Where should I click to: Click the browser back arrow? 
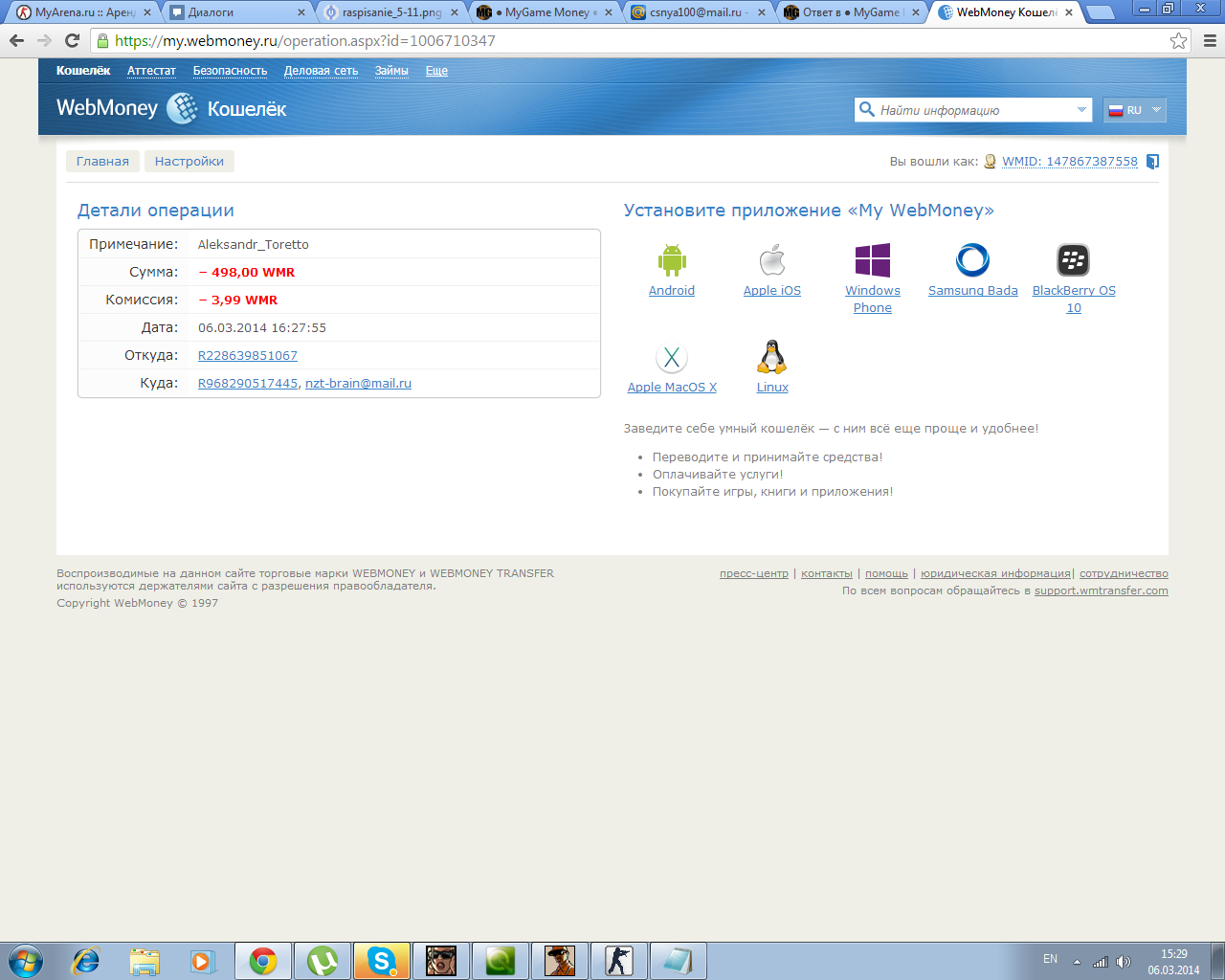[x=16, y=41]
